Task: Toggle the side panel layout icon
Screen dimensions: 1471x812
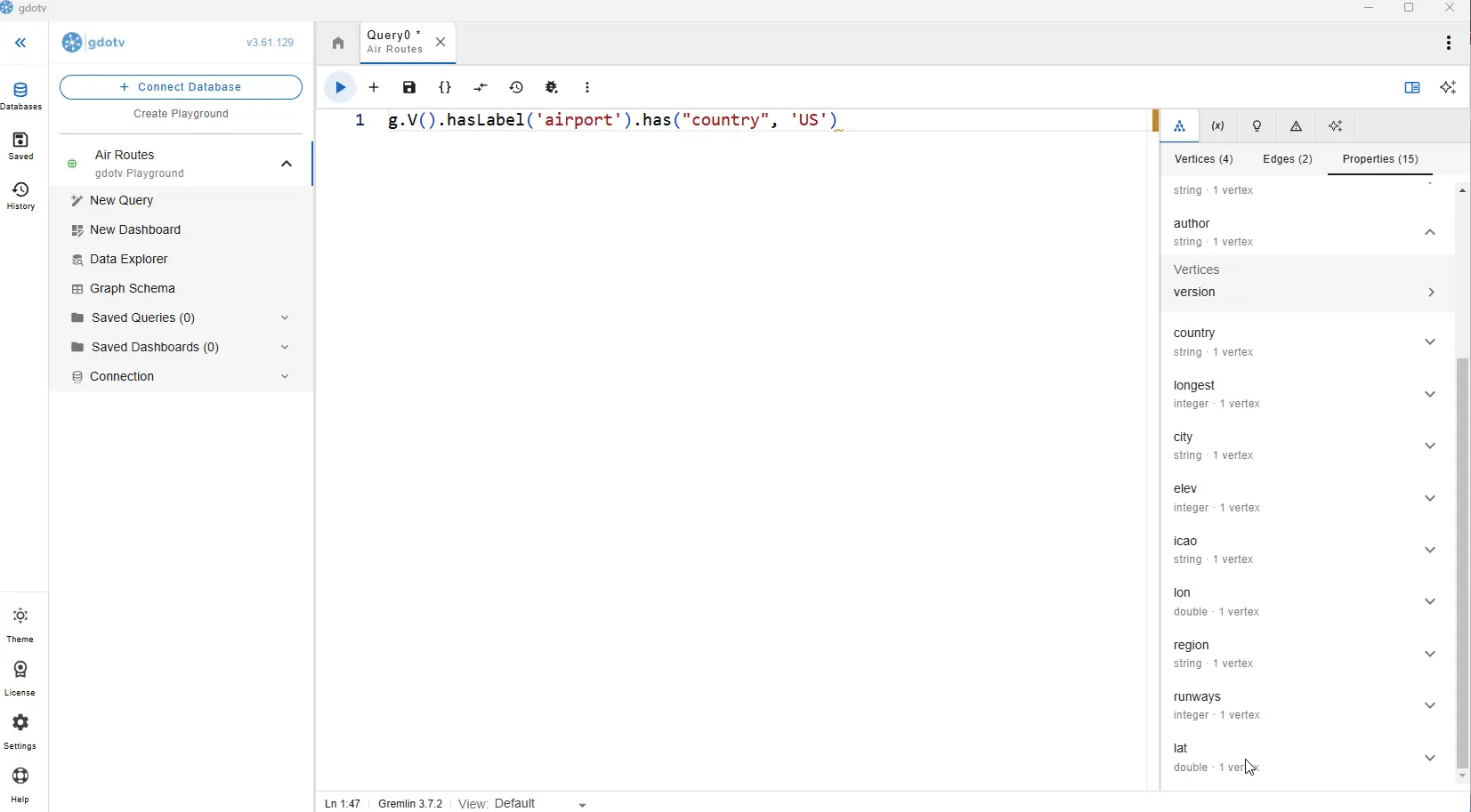Action: pyautogui.click(x=1412, y=87)
